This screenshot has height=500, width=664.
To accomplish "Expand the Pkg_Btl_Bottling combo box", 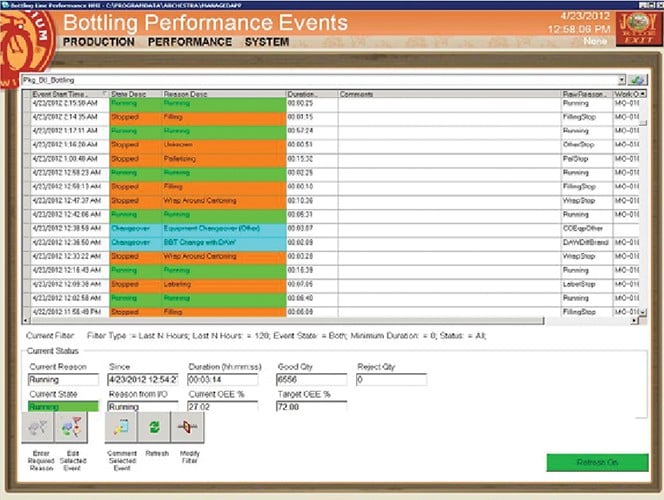I will click(x=621, y=79).
